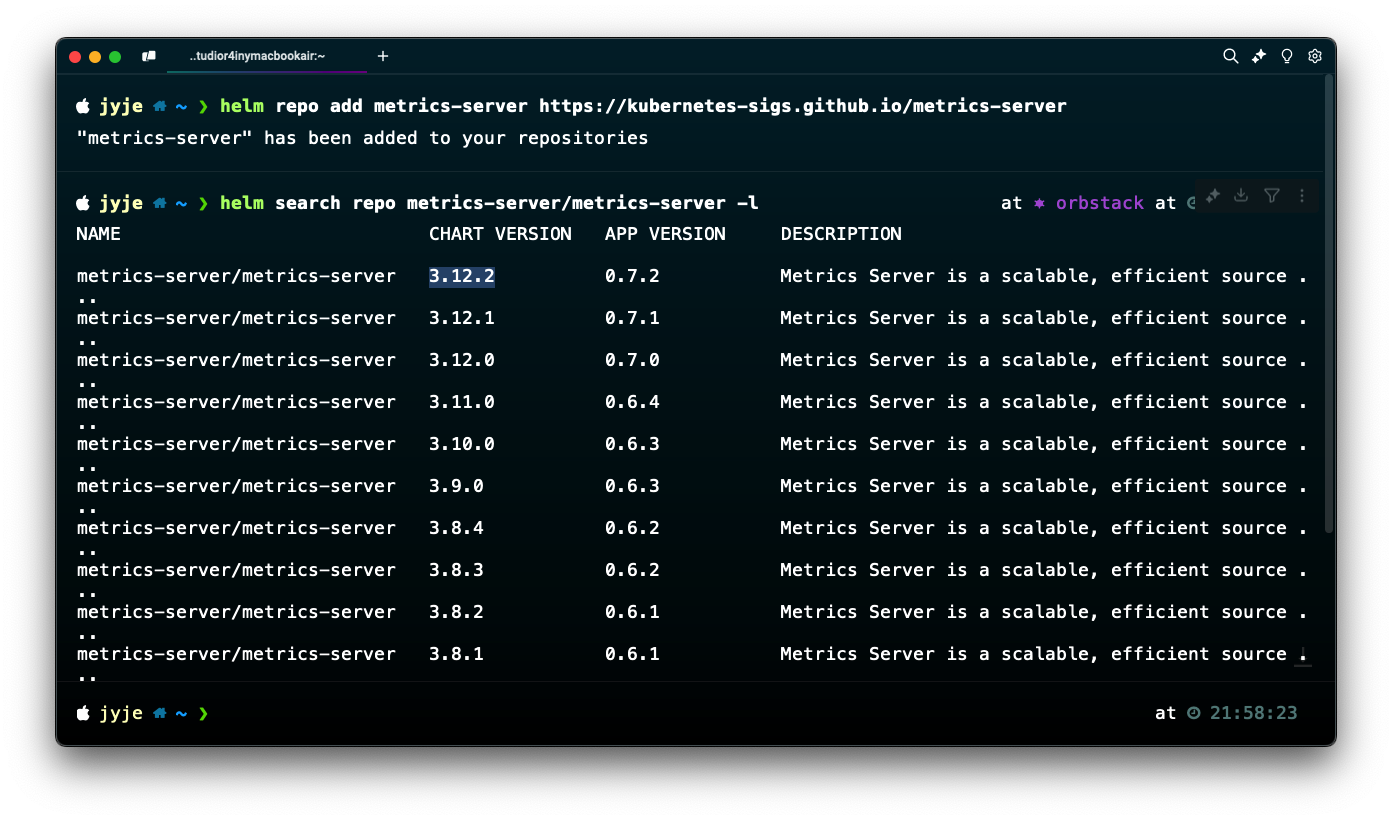
Task: Click the DESCRIPTION column header
Action: [x=841, y=234]
